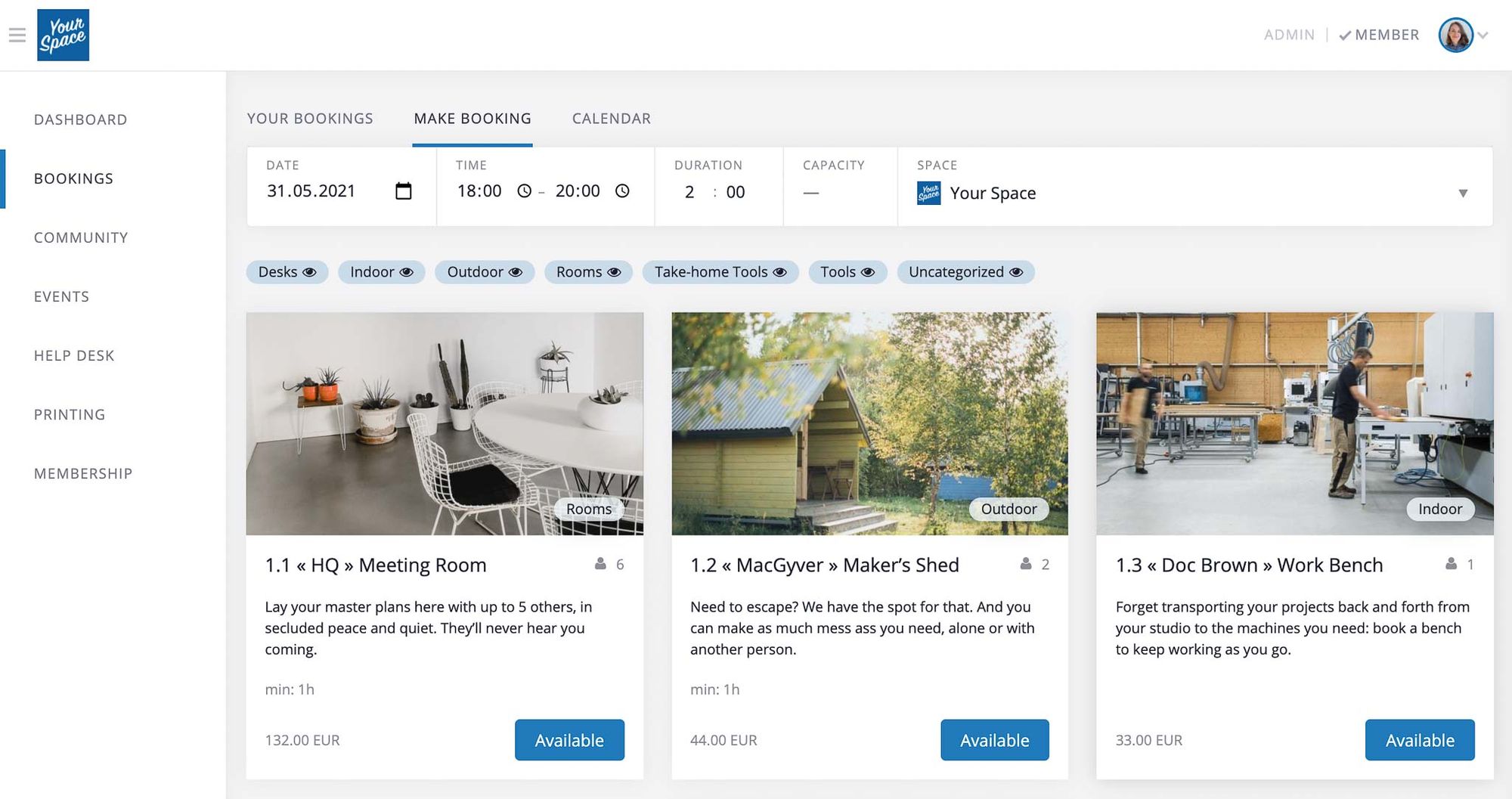Book the HQ Meeting Room via Available
Viewport: 1512px width, 799px height.
569,740
